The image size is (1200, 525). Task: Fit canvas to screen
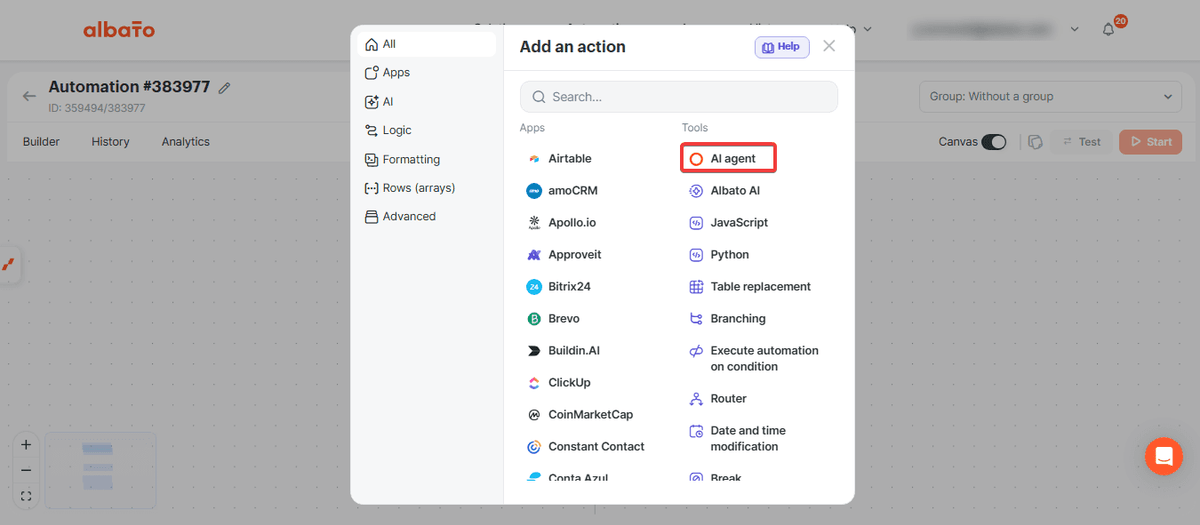(x=26, y=495)
